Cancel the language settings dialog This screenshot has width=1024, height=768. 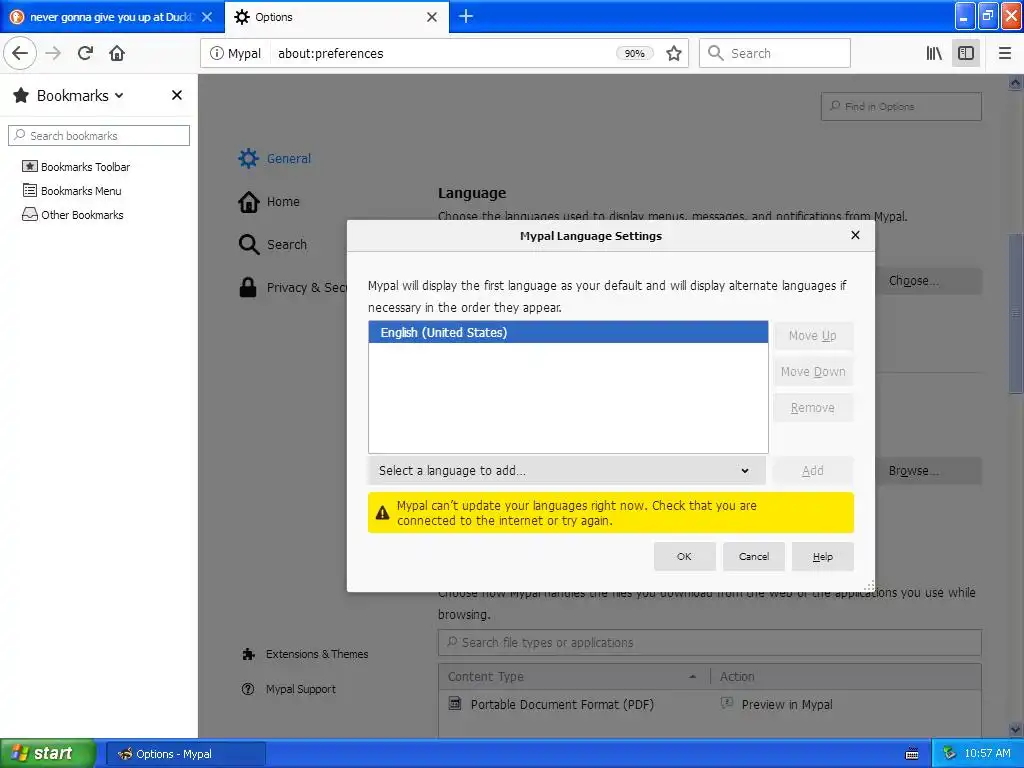[754, 556]
